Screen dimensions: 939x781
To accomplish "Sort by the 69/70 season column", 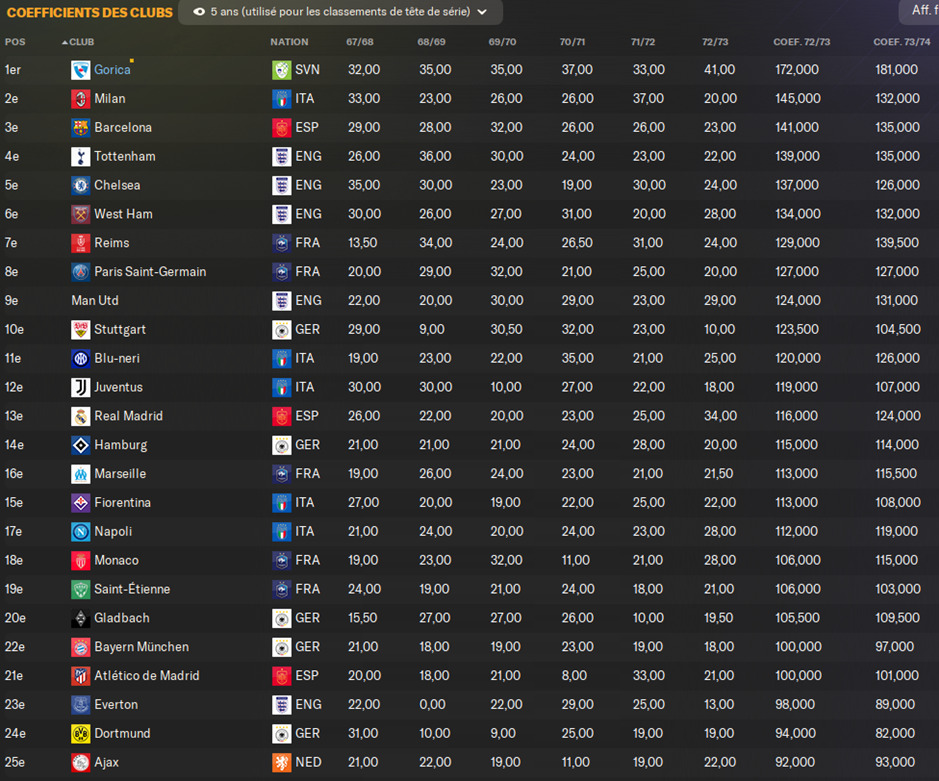I will click(x=502, y=42).
